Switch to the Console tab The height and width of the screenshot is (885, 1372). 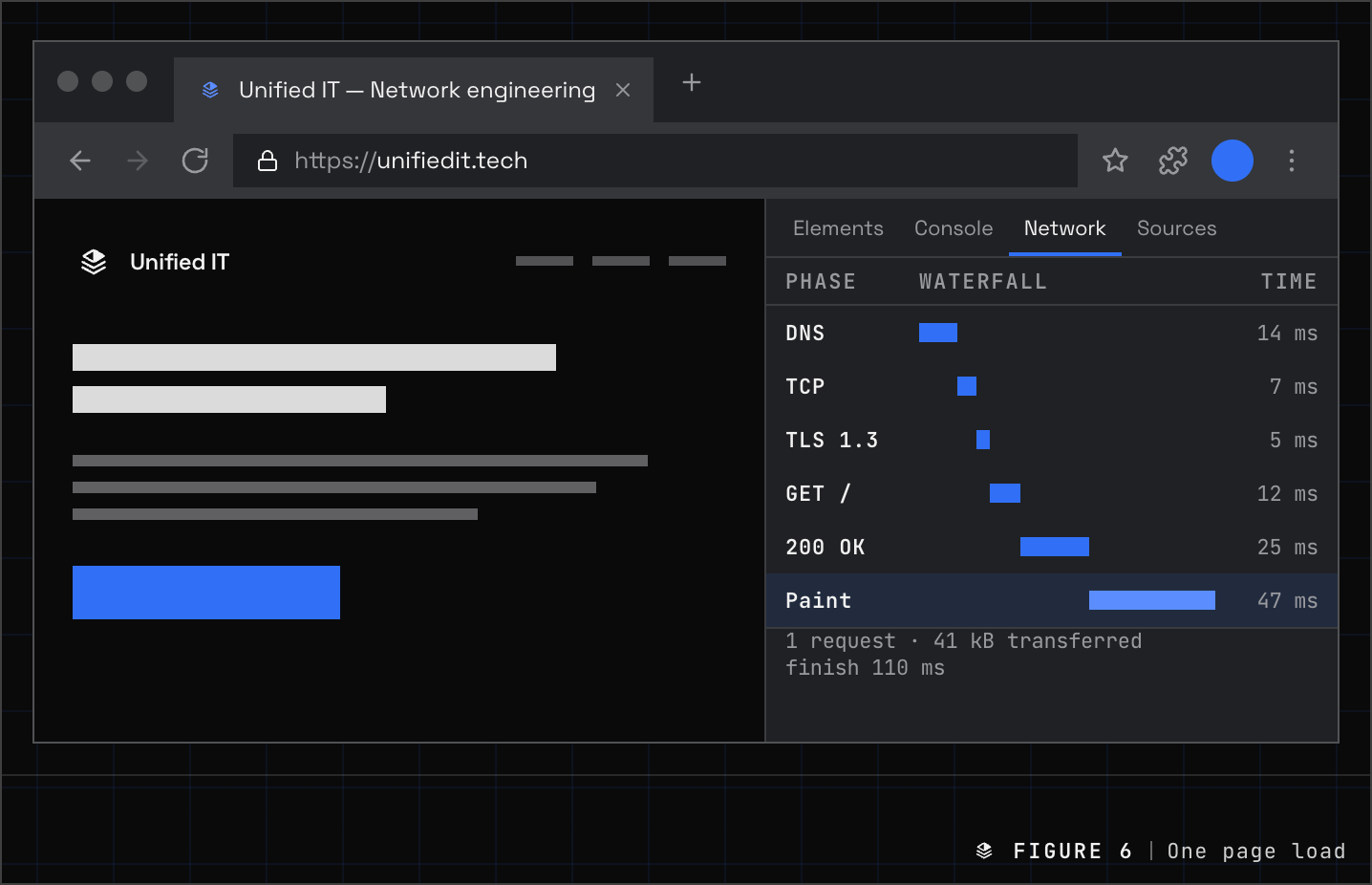(954, 228)
